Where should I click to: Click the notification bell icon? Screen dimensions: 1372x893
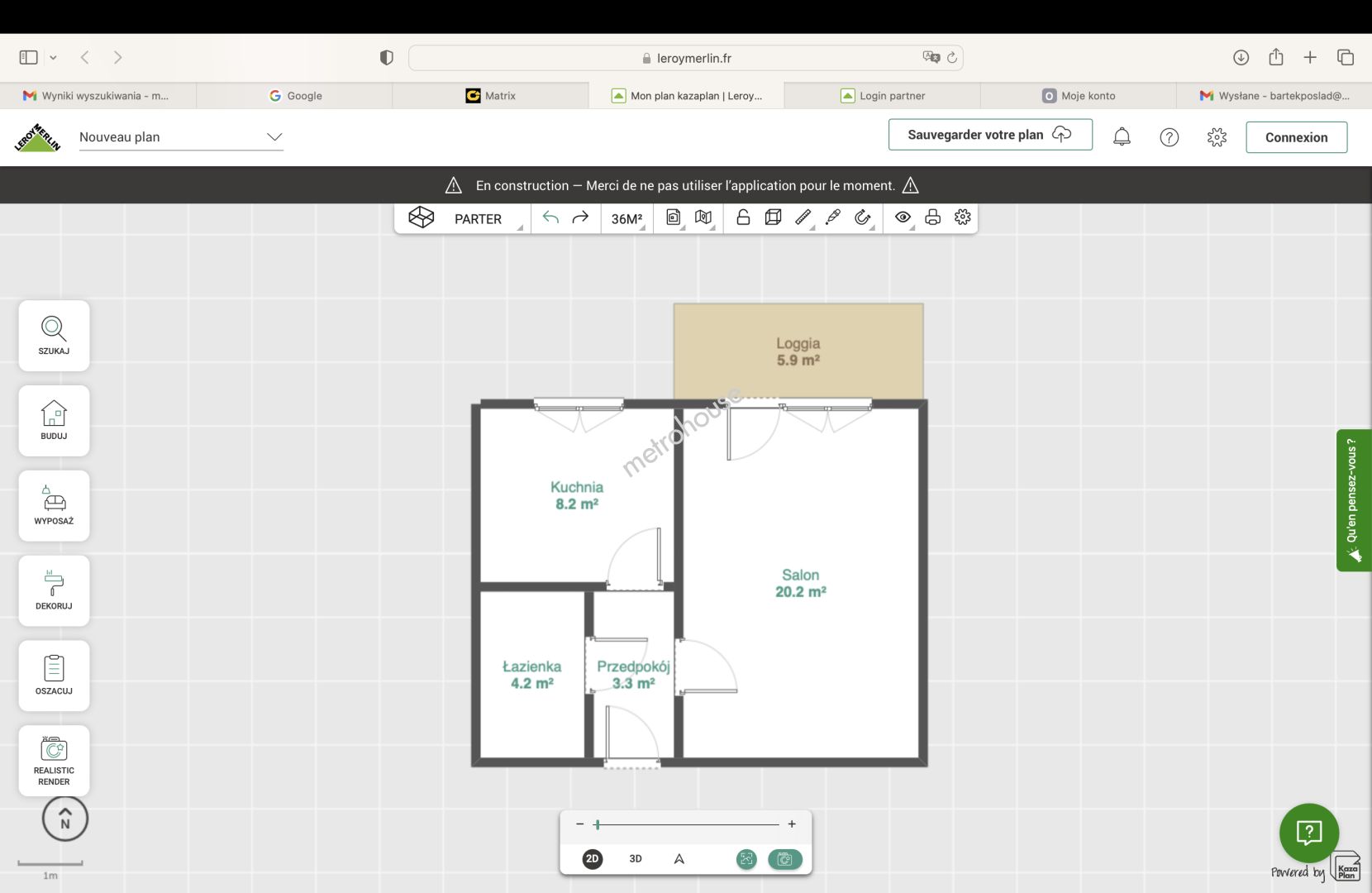pos(1122,137)
